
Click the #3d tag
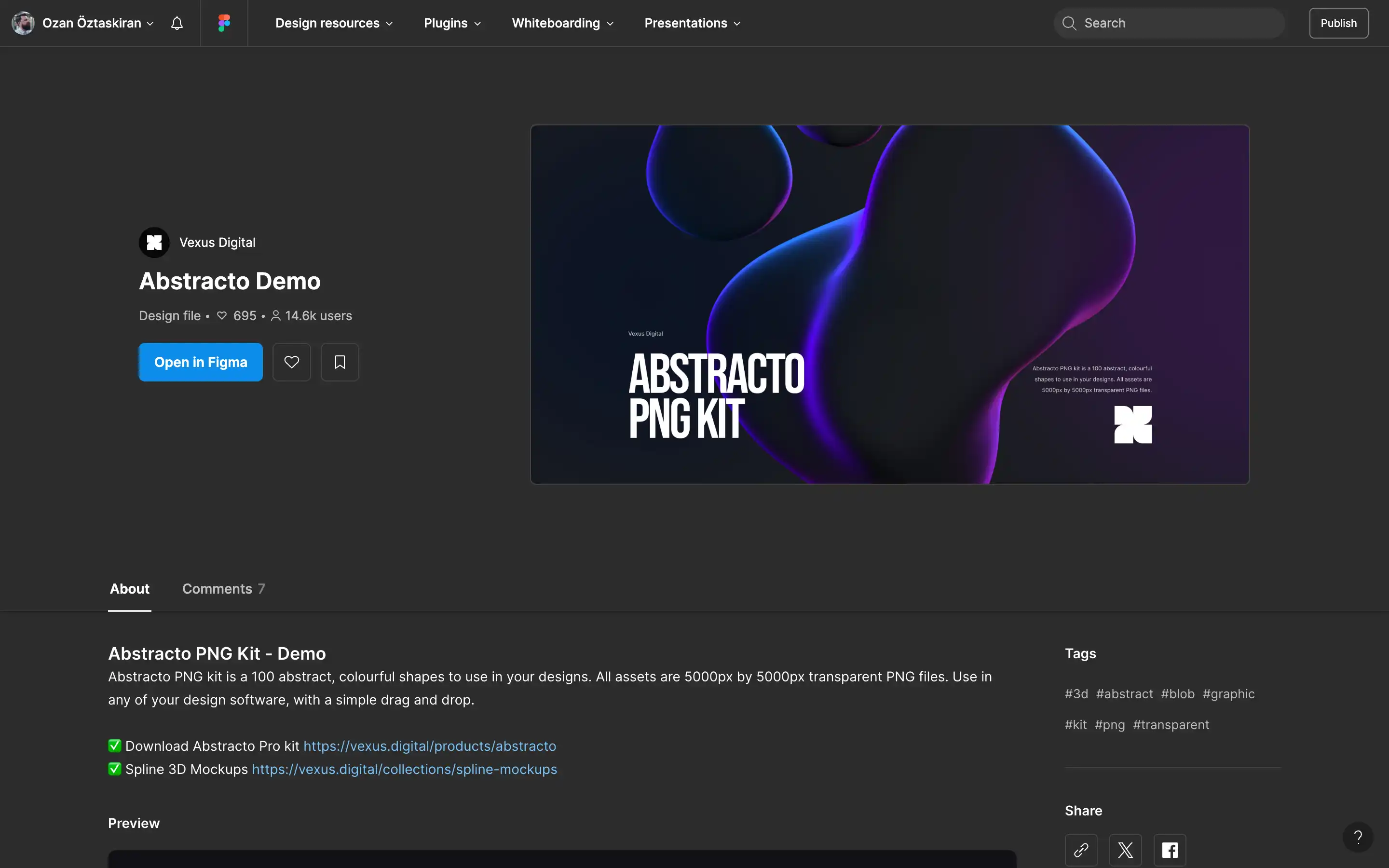[1076, 693]
